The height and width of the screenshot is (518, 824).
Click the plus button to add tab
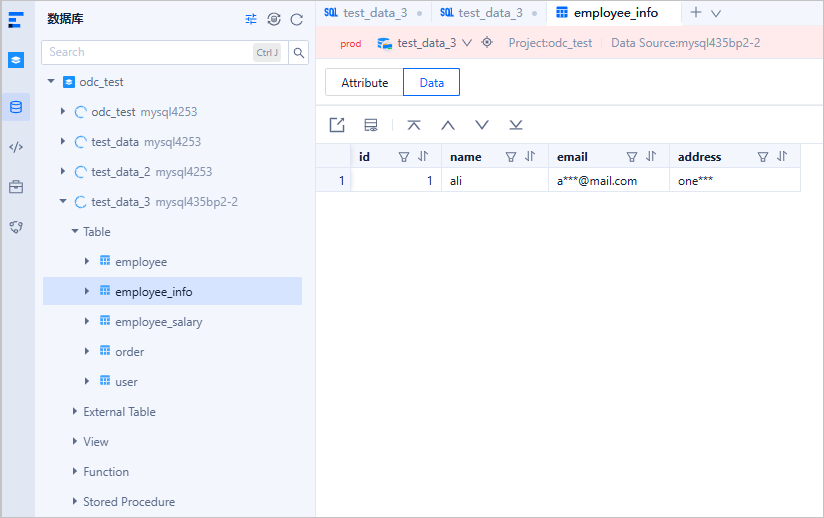point(696,13)
